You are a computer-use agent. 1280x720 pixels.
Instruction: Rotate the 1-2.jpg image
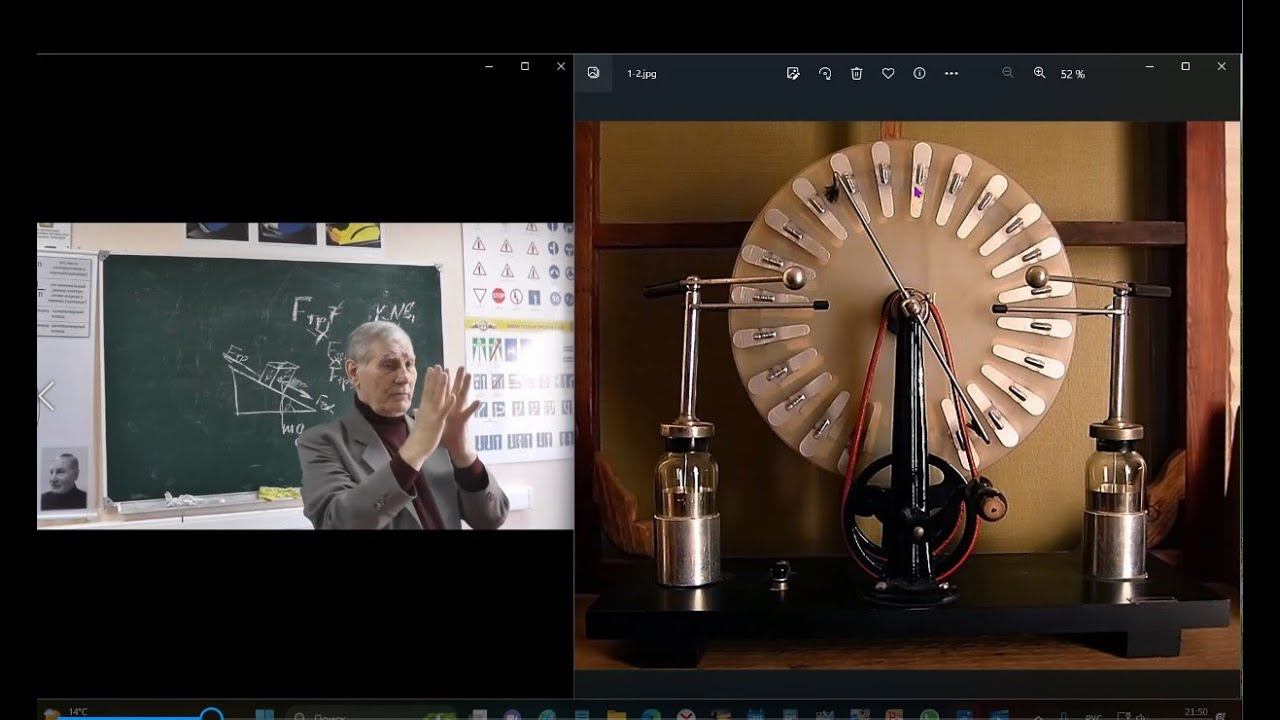825,73
